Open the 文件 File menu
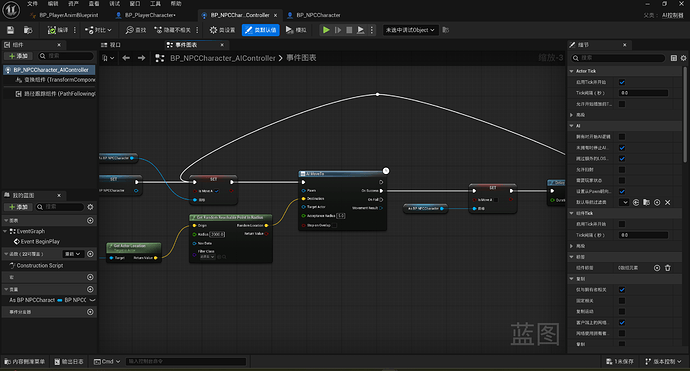The height and width of the screenshot is (371, 690). click(x=32, y=4)
